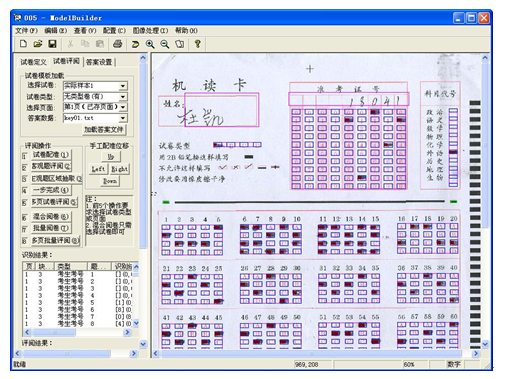Image resolution: width=505 pixels, height=379 pixels.
Task: Expand the 选择试卷 dropdown
Action: coord(123,86)
